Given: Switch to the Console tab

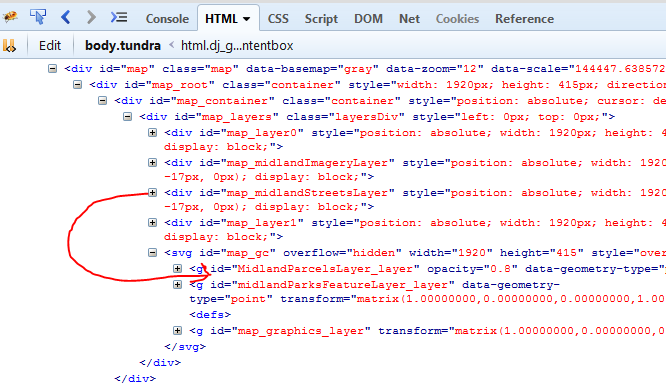Looking at the screenshot, I should tap(167, 19).
